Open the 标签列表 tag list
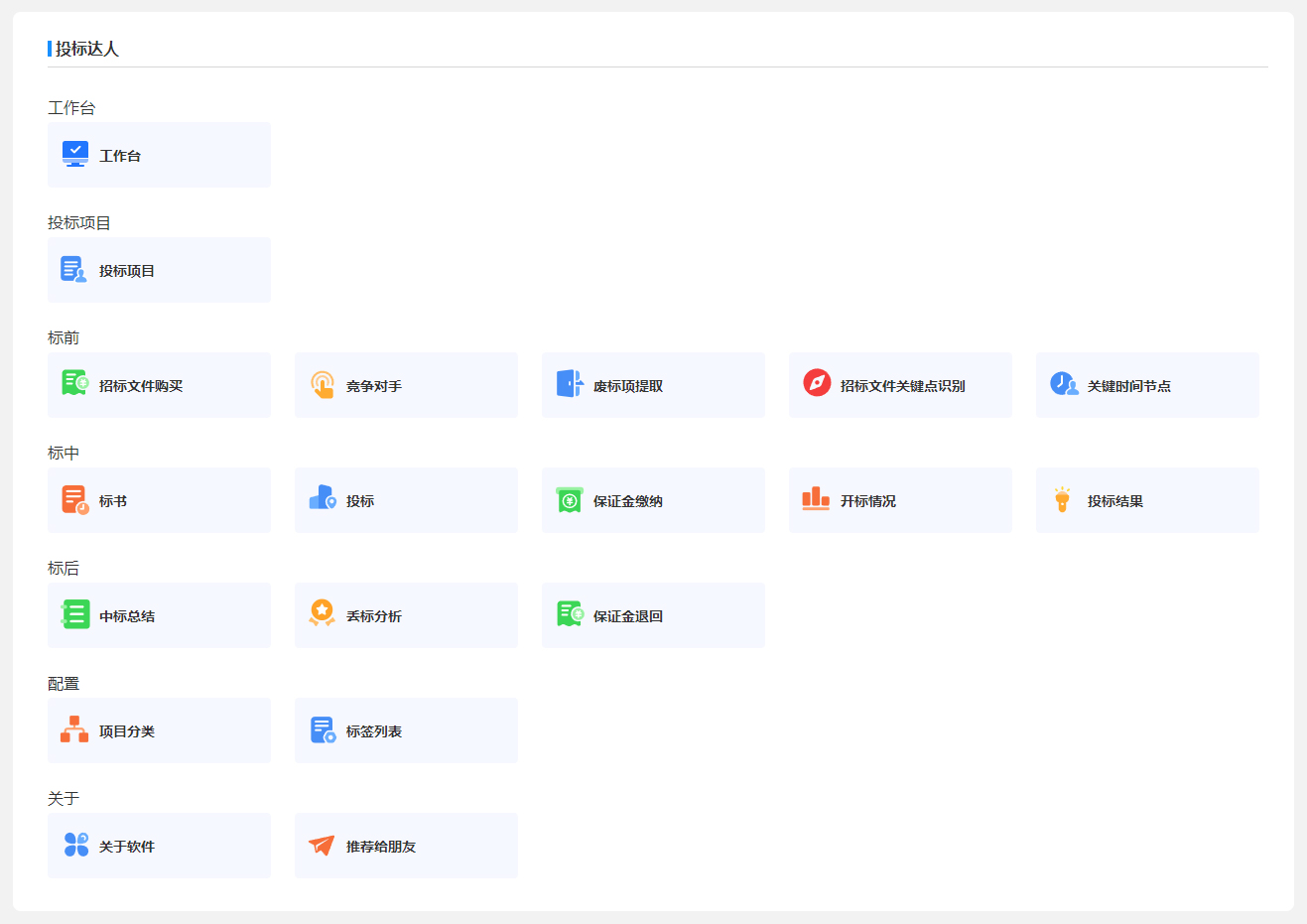Image resolution: width=1307 pixels, height=924 pixels. 406,730
